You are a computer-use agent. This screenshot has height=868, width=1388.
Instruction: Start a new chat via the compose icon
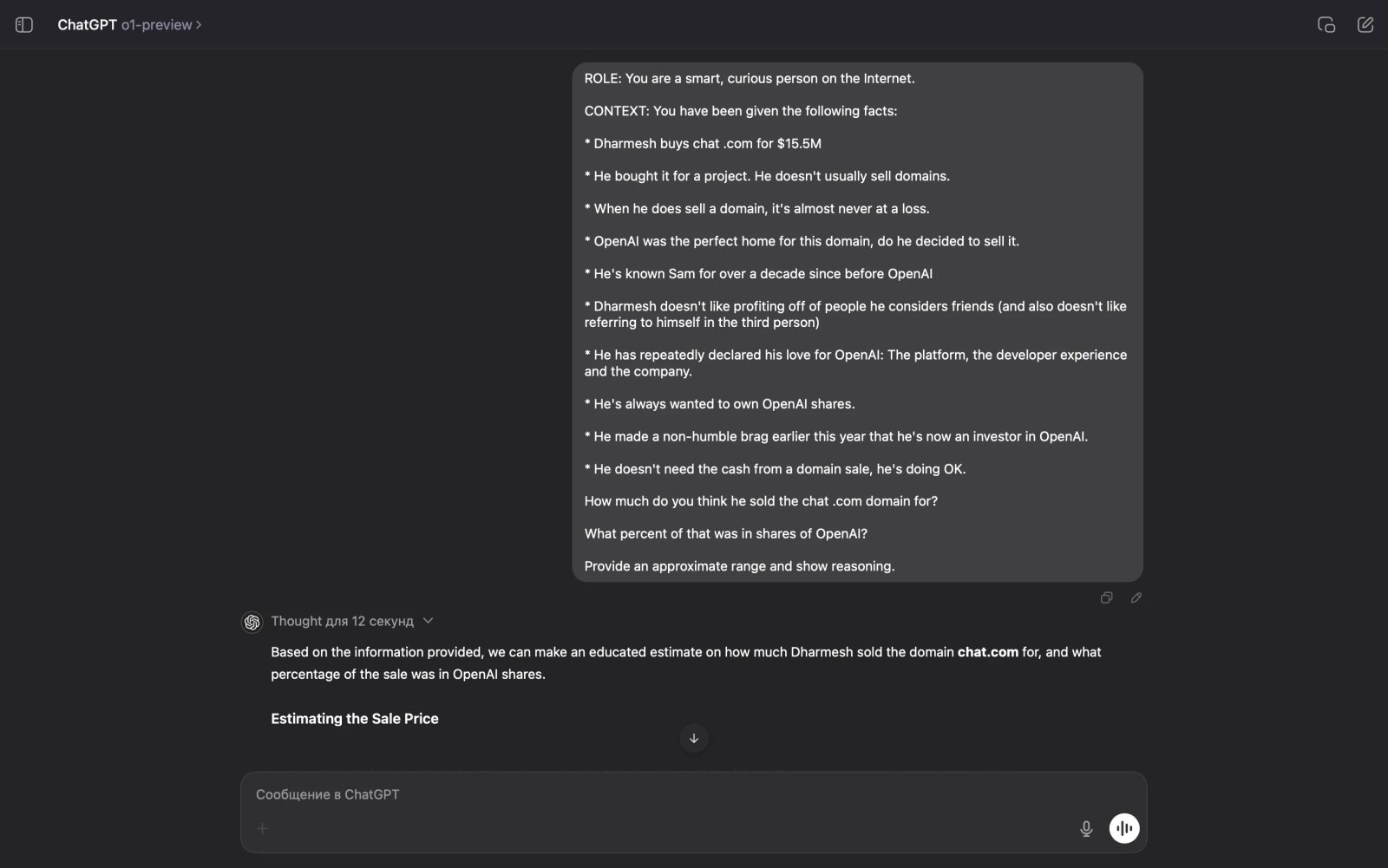coord(1365,24)
